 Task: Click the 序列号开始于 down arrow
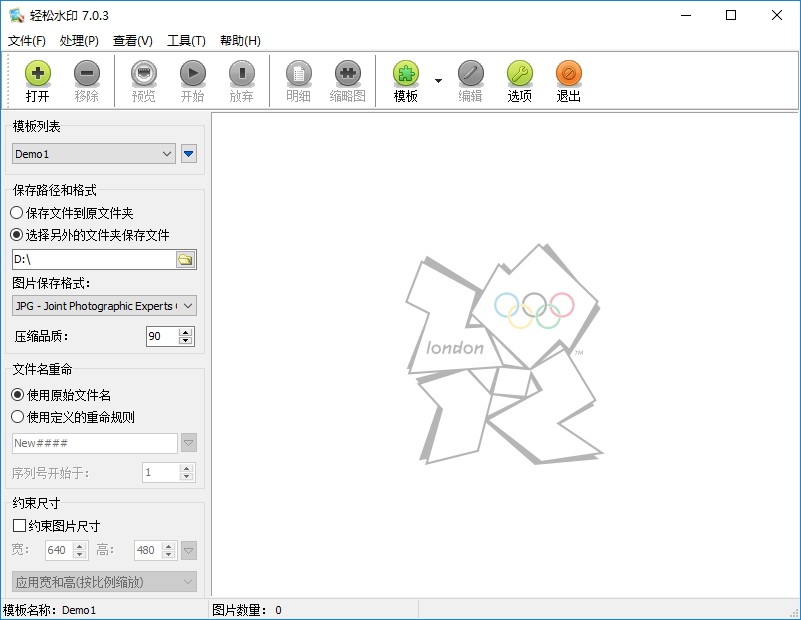click(x=187, y=477)
